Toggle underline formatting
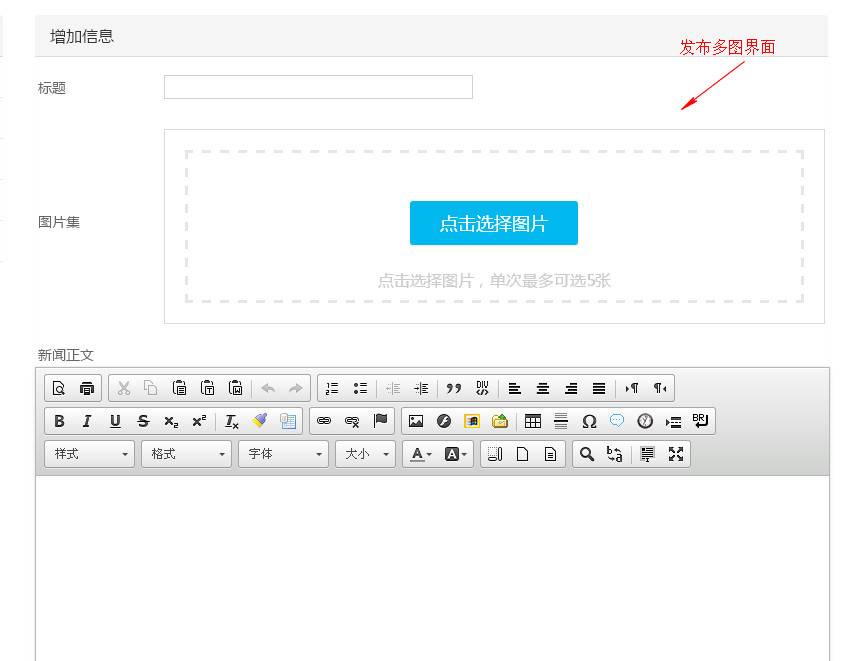 click(x=115, y=421)
